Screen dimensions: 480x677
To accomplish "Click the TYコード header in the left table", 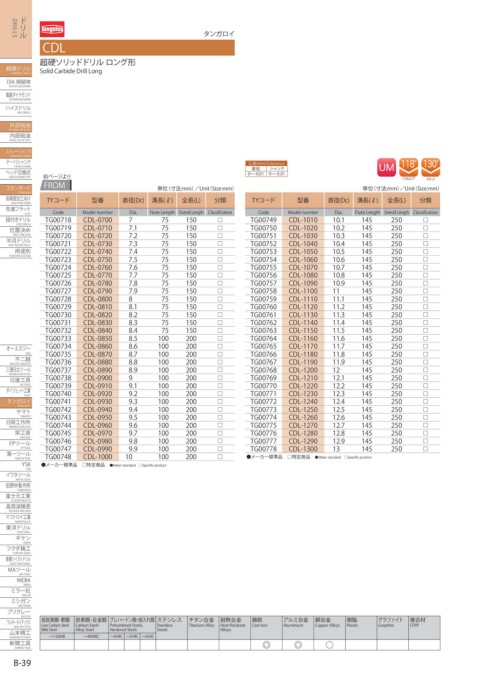I will [58, 200].
